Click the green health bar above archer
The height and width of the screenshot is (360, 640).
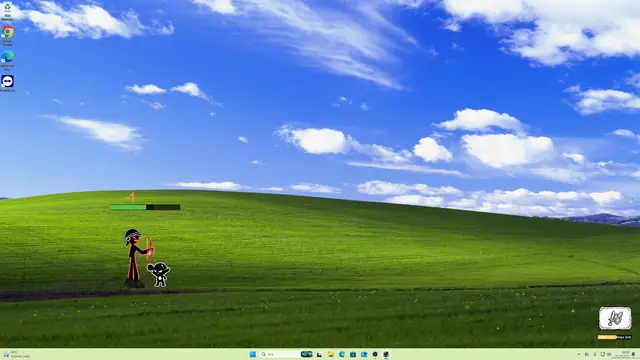(x=145, y=207)
